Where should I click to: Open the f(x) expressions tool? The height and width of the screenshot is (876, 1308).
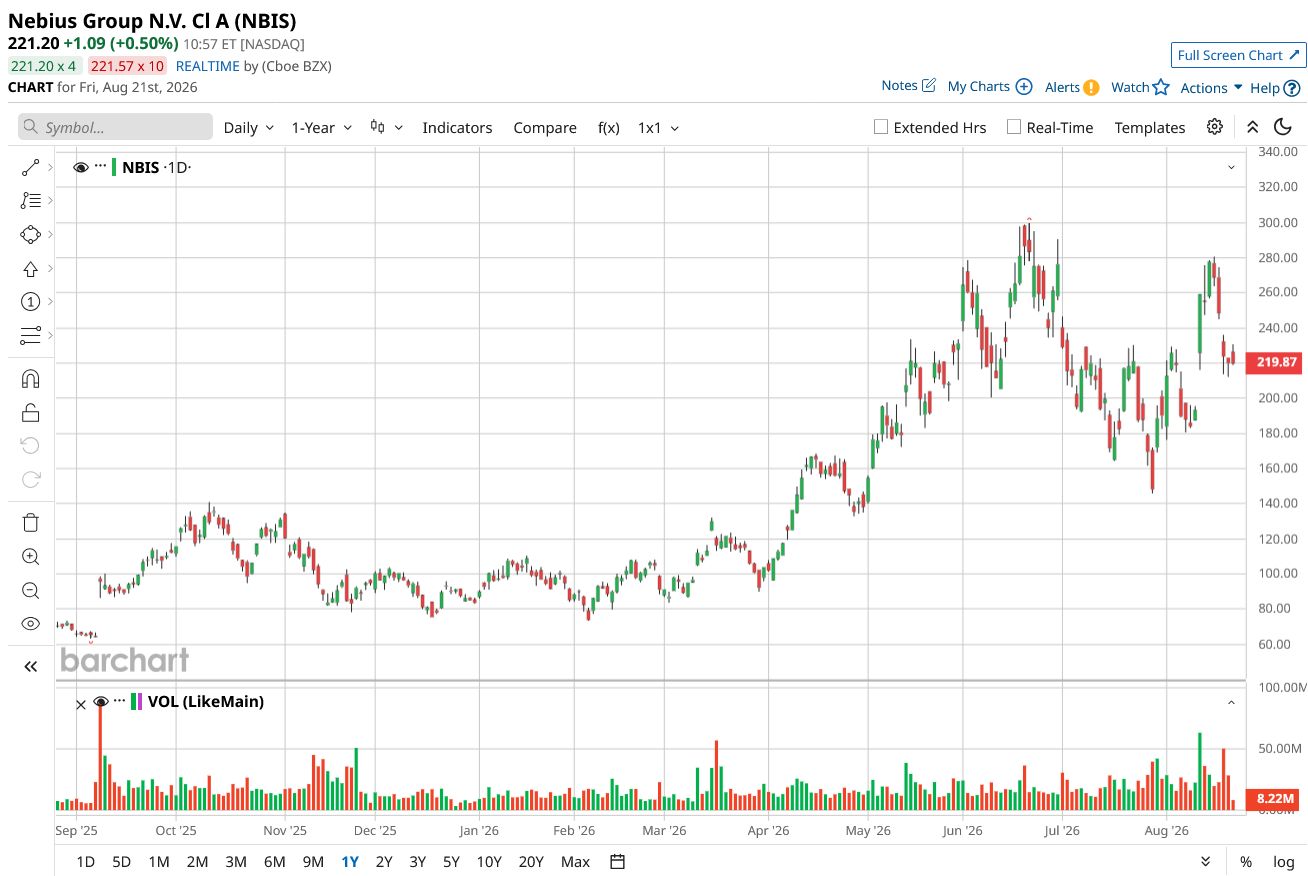point(609,127)
